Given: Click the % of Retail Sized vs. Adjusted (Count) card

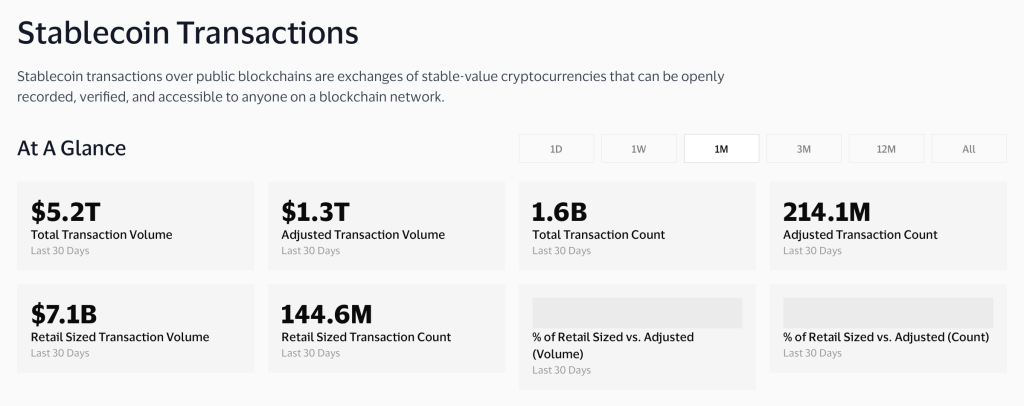Looking at the screenshot, I should pos(888,328).
